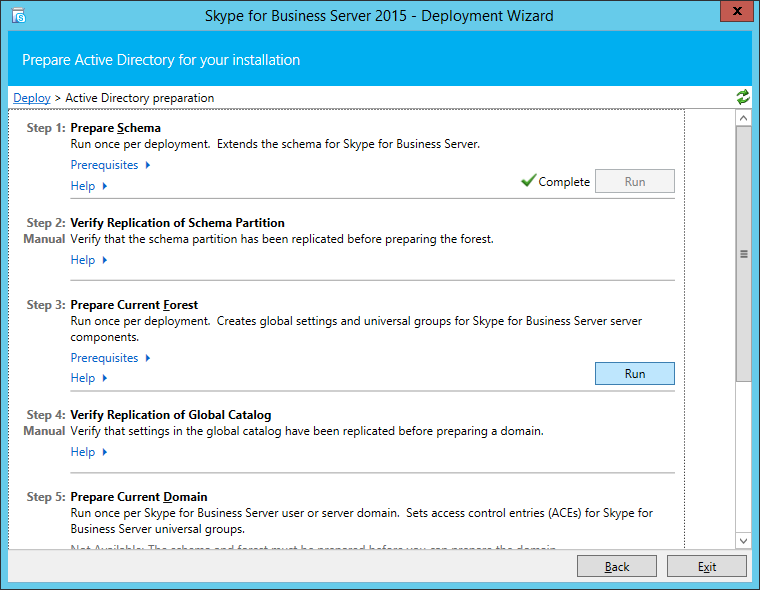
Task: Close the Deployment Wizard window
Action: [737, 11]
